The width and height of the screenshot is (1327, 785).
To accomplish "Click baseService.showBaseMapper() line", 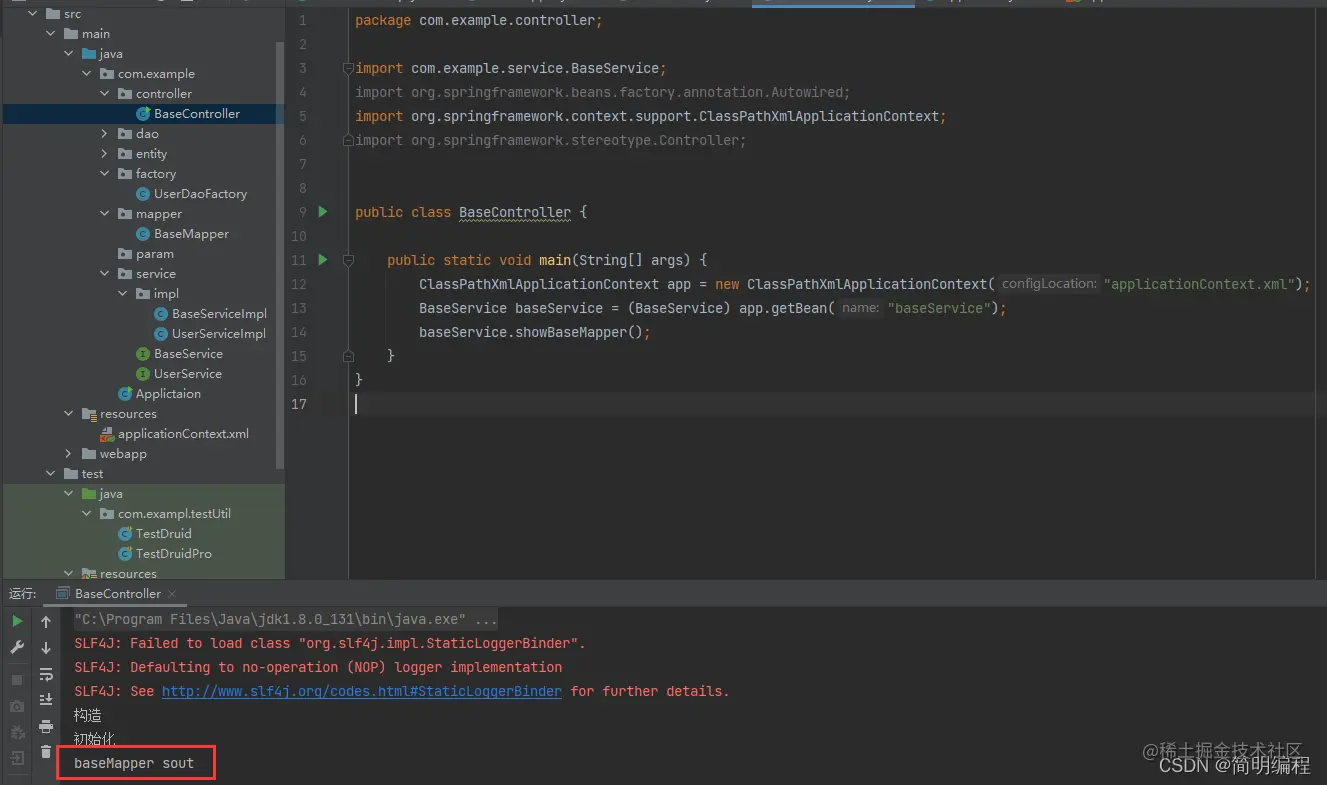I will 535,332.
